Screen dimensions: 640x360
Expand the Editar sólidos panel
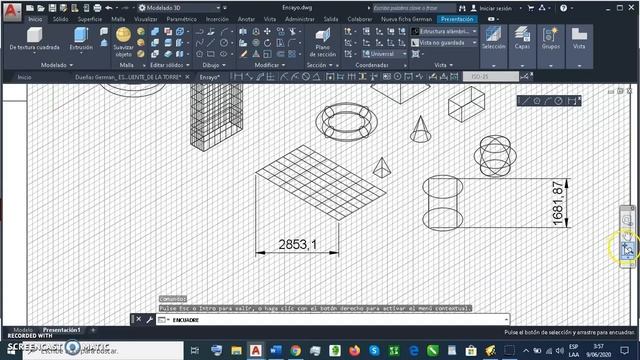(x=170, y=65)
